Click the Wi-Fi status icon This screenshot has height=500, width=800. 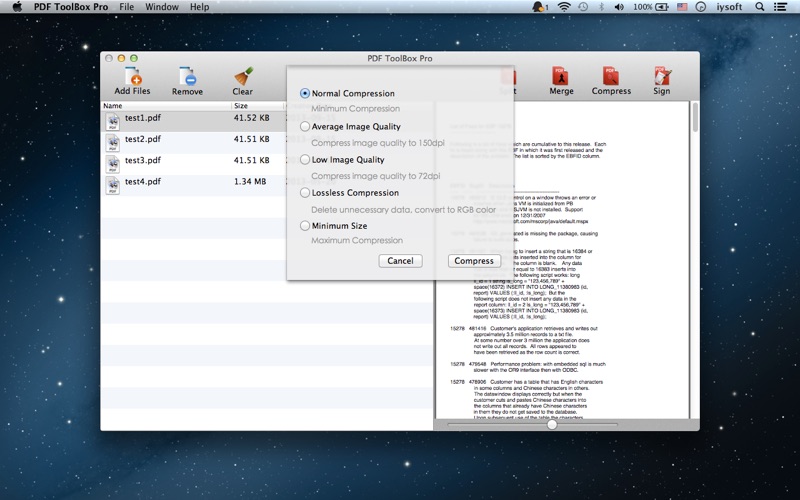pos(564,7)
